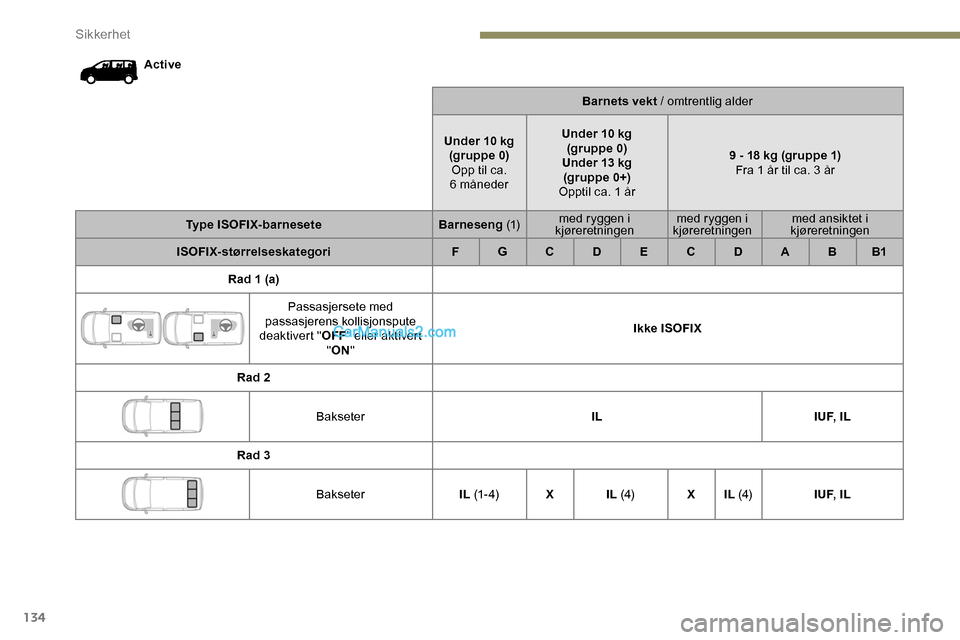Click the ISOFIX-størrelseskategori cell

point(253,252)
